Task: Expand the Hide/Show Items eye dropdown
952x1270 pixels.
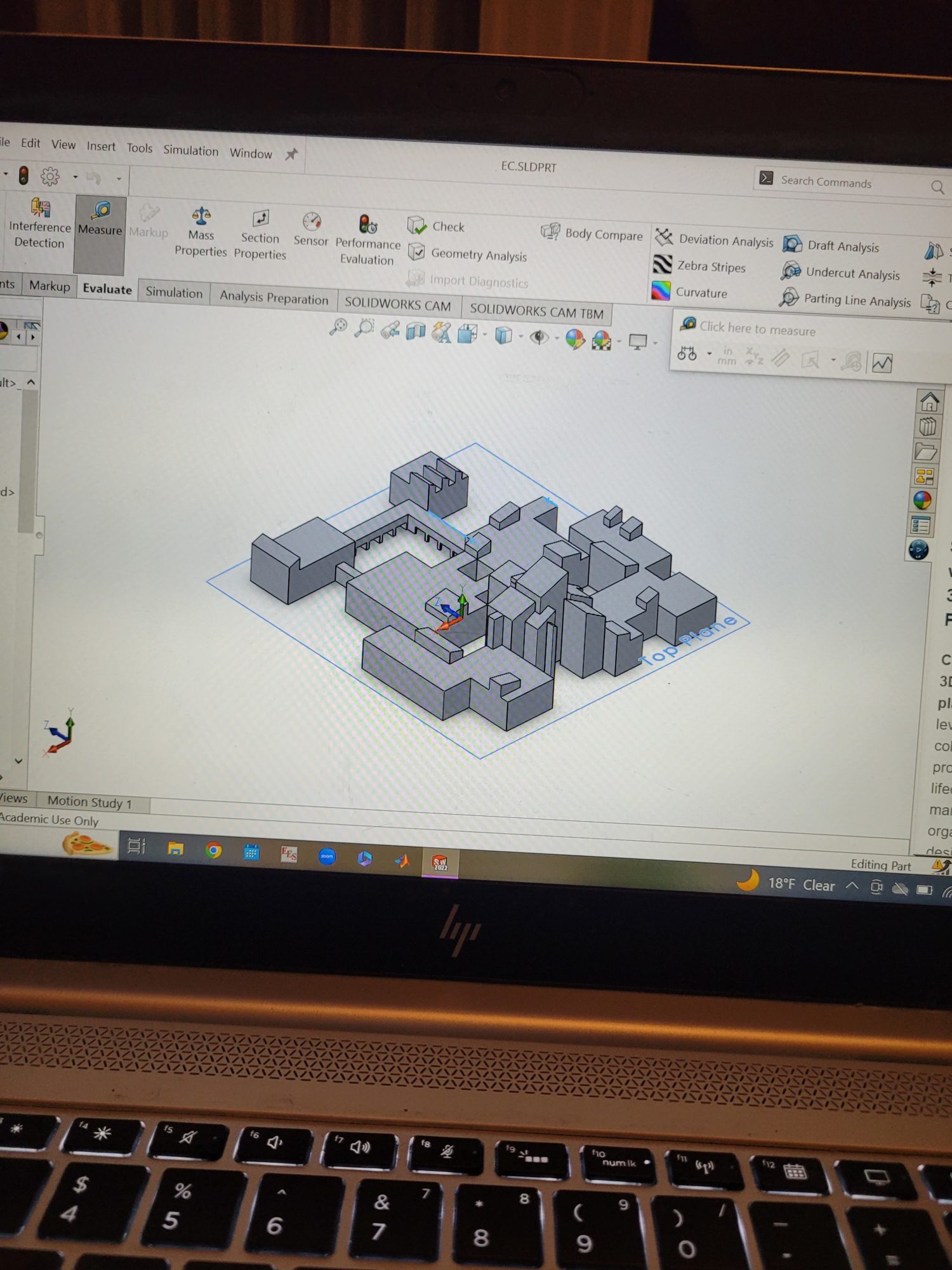Action: pyautogui.click(x=557, y=338)
